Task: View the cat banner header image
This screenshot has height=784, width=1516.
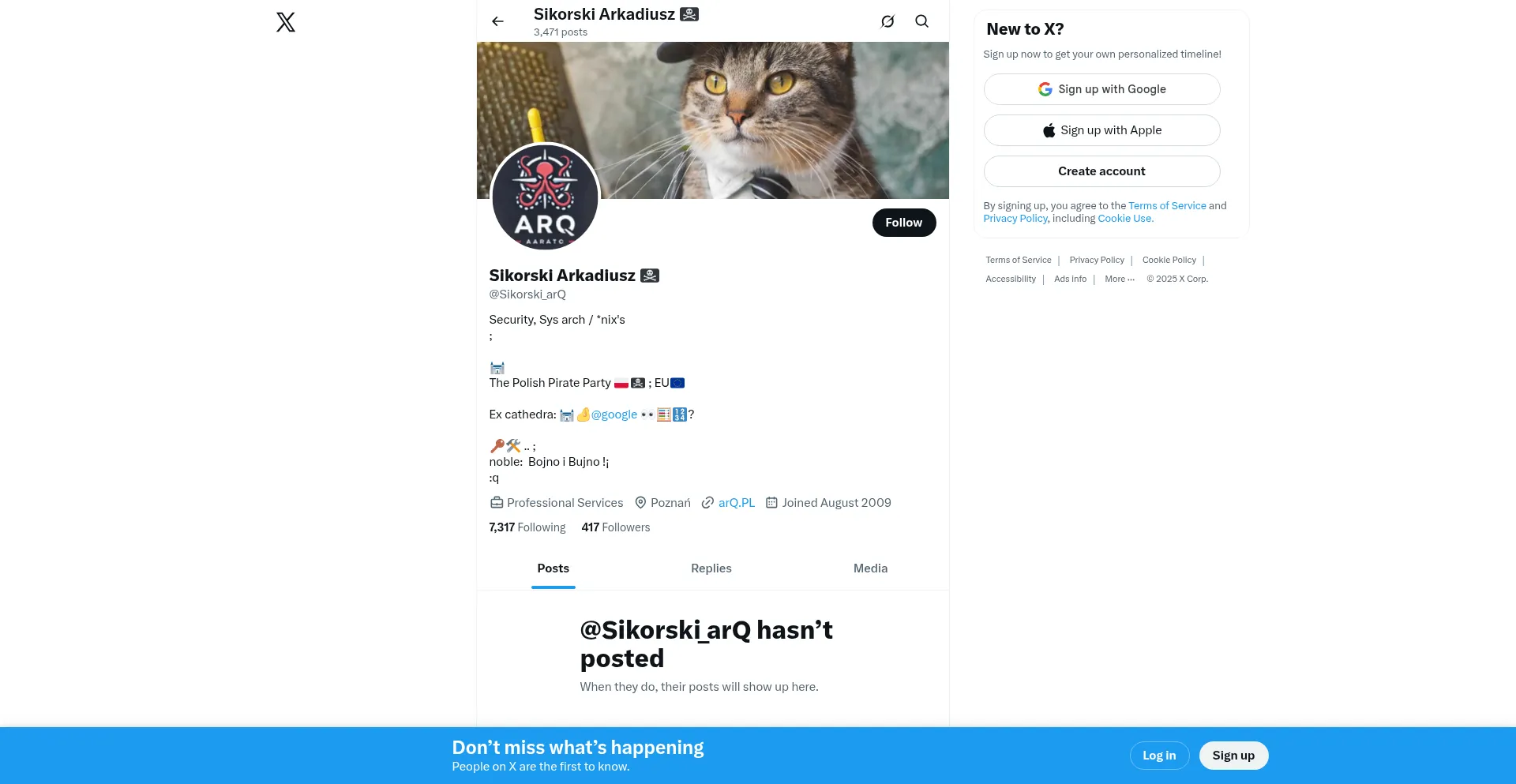Action: (x=712, y=120)
